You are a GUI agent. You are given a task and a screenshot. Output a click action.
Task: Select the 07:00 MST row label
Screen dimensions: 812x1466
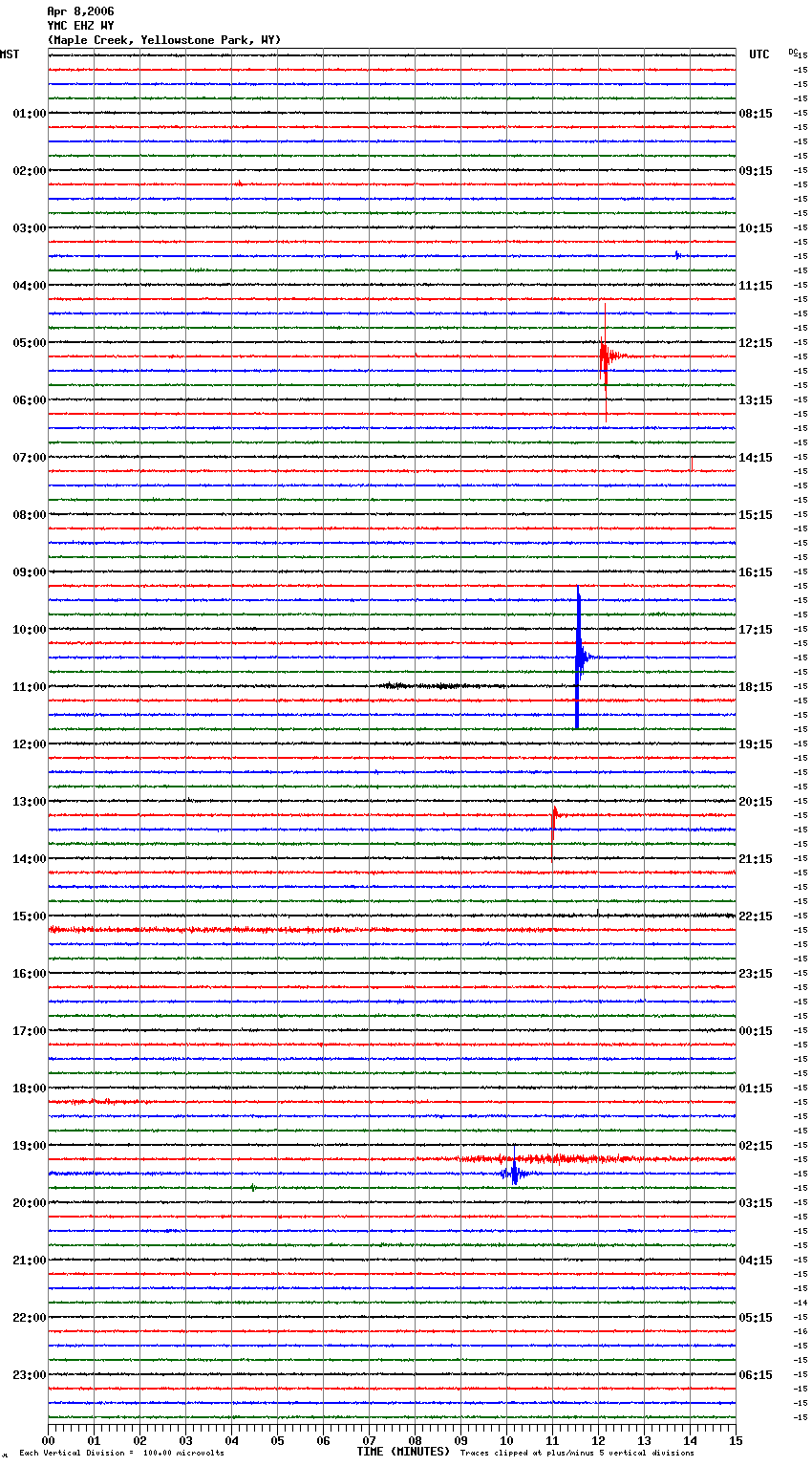(29, 457)
